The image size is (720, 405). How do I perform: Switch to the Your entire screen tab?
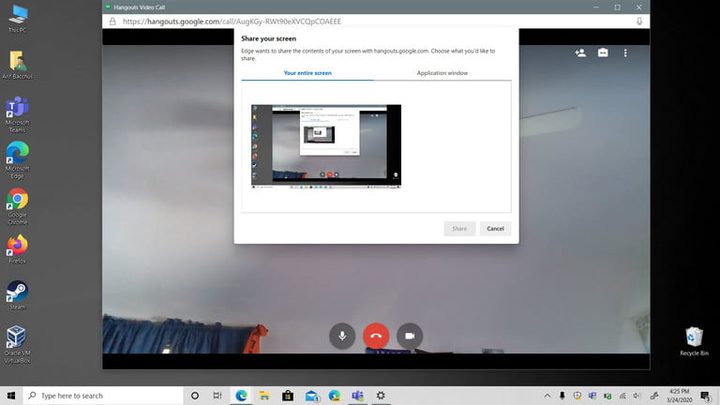[x=307, y=73]
